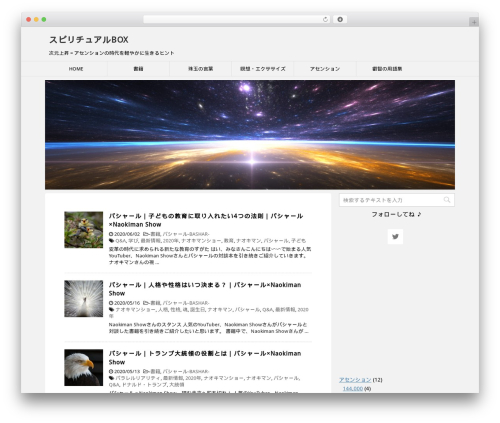Click the browser address bar
This screenshot has width=500, height=423.
[237, 19]
